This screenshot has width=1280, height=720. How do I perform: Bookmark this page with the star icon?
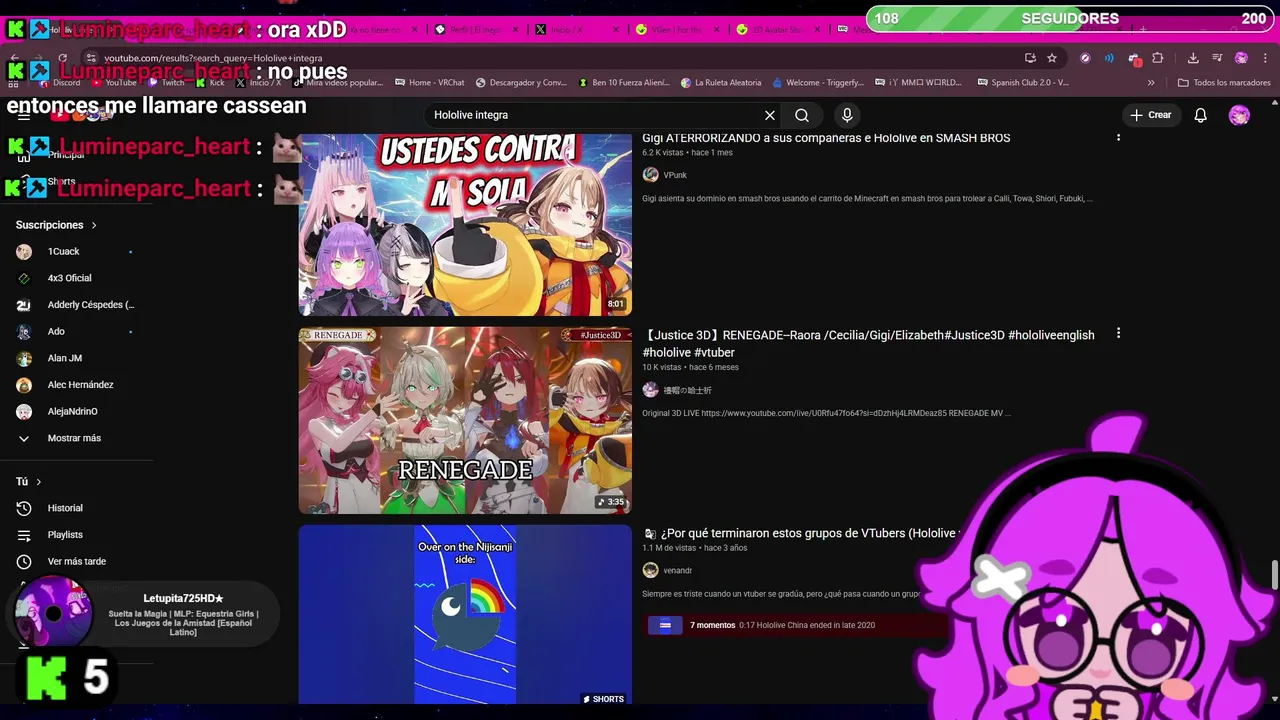tap(1052, 58)
